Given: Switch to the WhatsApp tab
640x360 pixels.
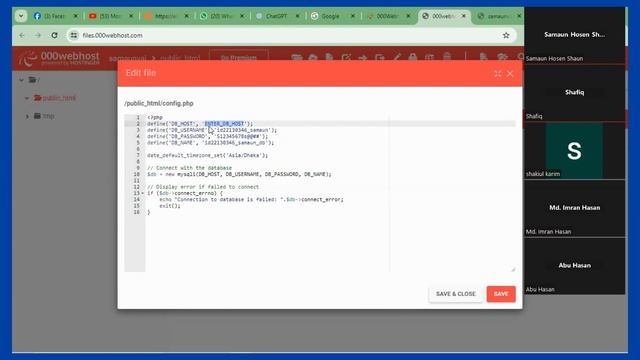Looking at the screenshot, I should pyautogui.click(x=221, y=16).
